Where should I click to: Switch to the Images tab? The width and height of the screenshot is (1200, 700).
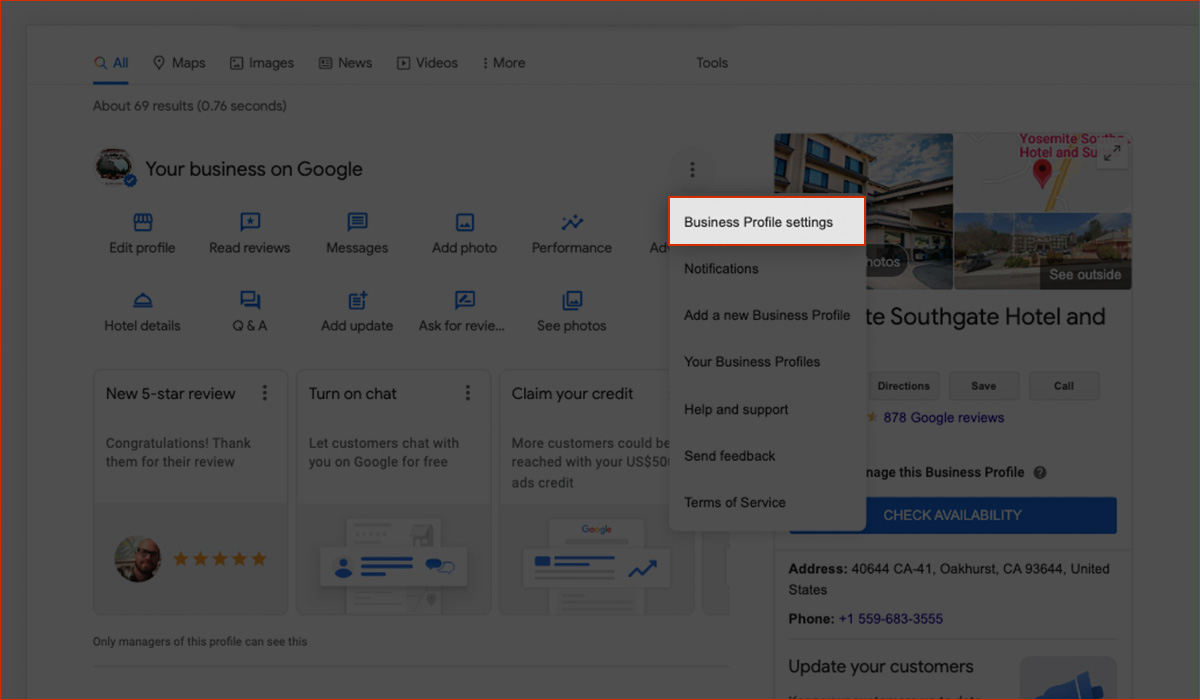click(x=262, y=63)
